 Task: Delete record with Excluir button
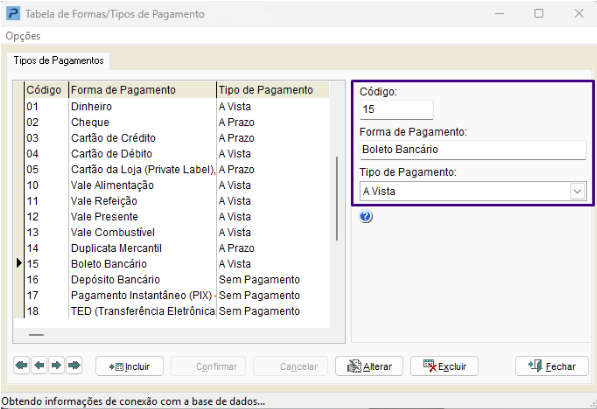(444, 366)
